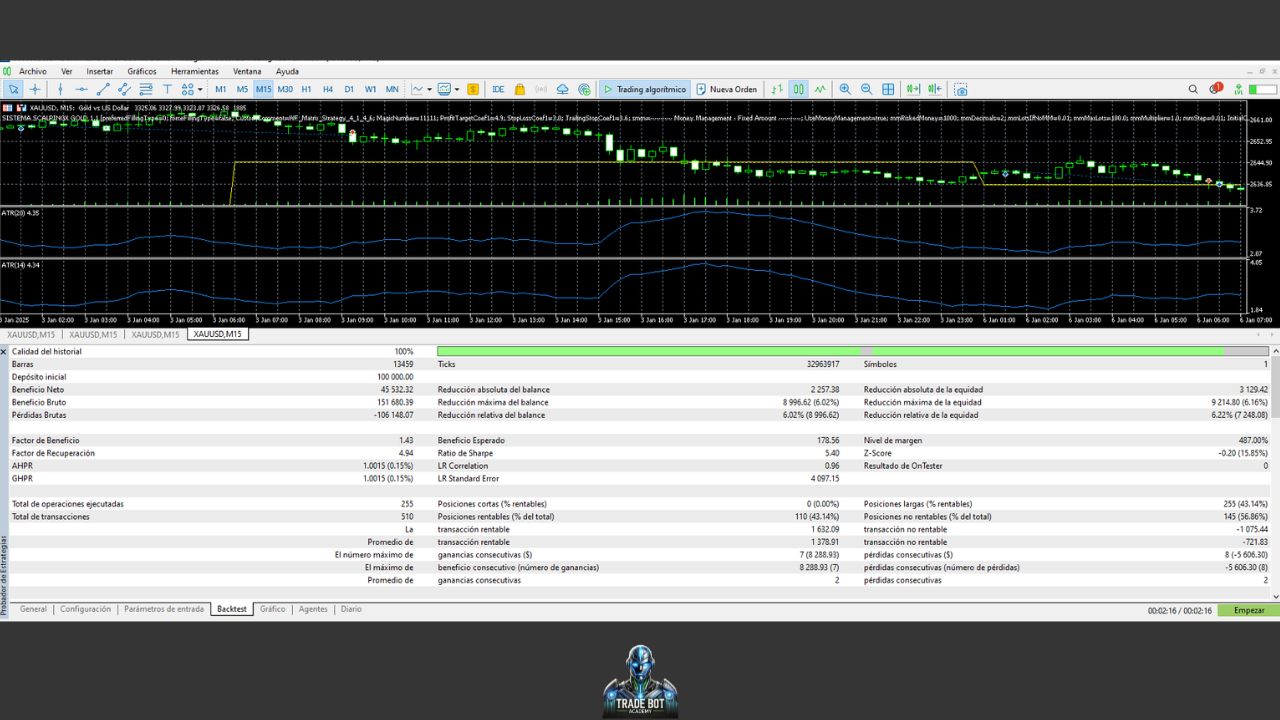
Task: Switch to the General tester tab
Action: [33, 609]
